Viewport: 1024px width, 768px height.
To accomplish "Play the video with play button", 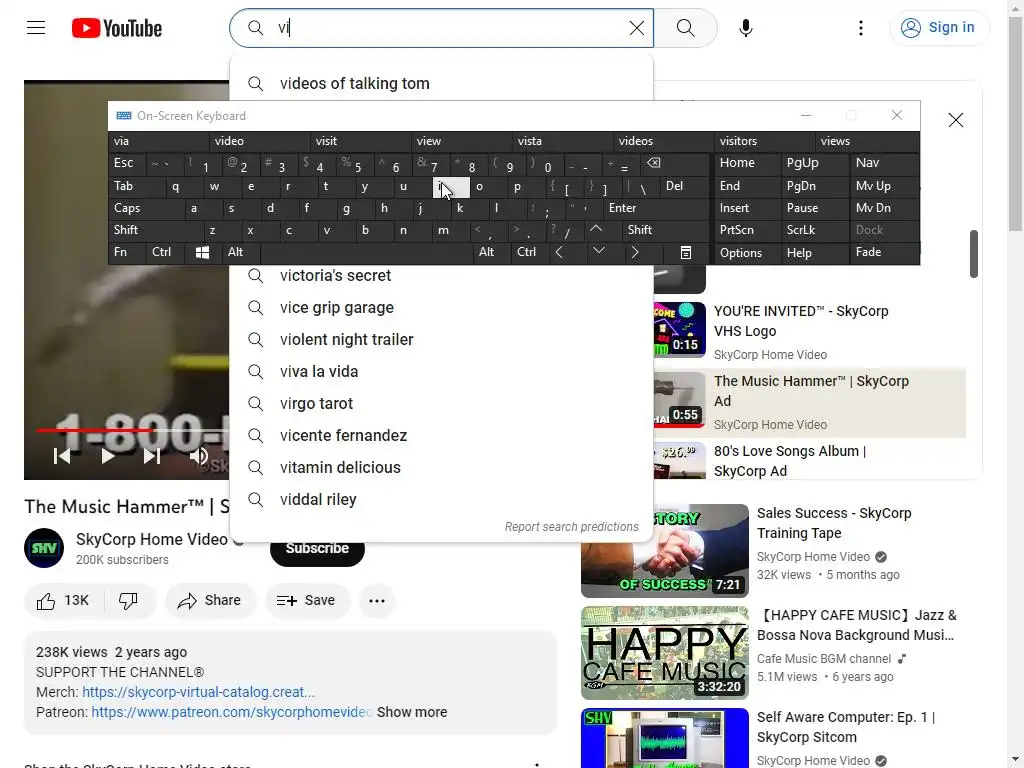I will (x=108, y=456).
